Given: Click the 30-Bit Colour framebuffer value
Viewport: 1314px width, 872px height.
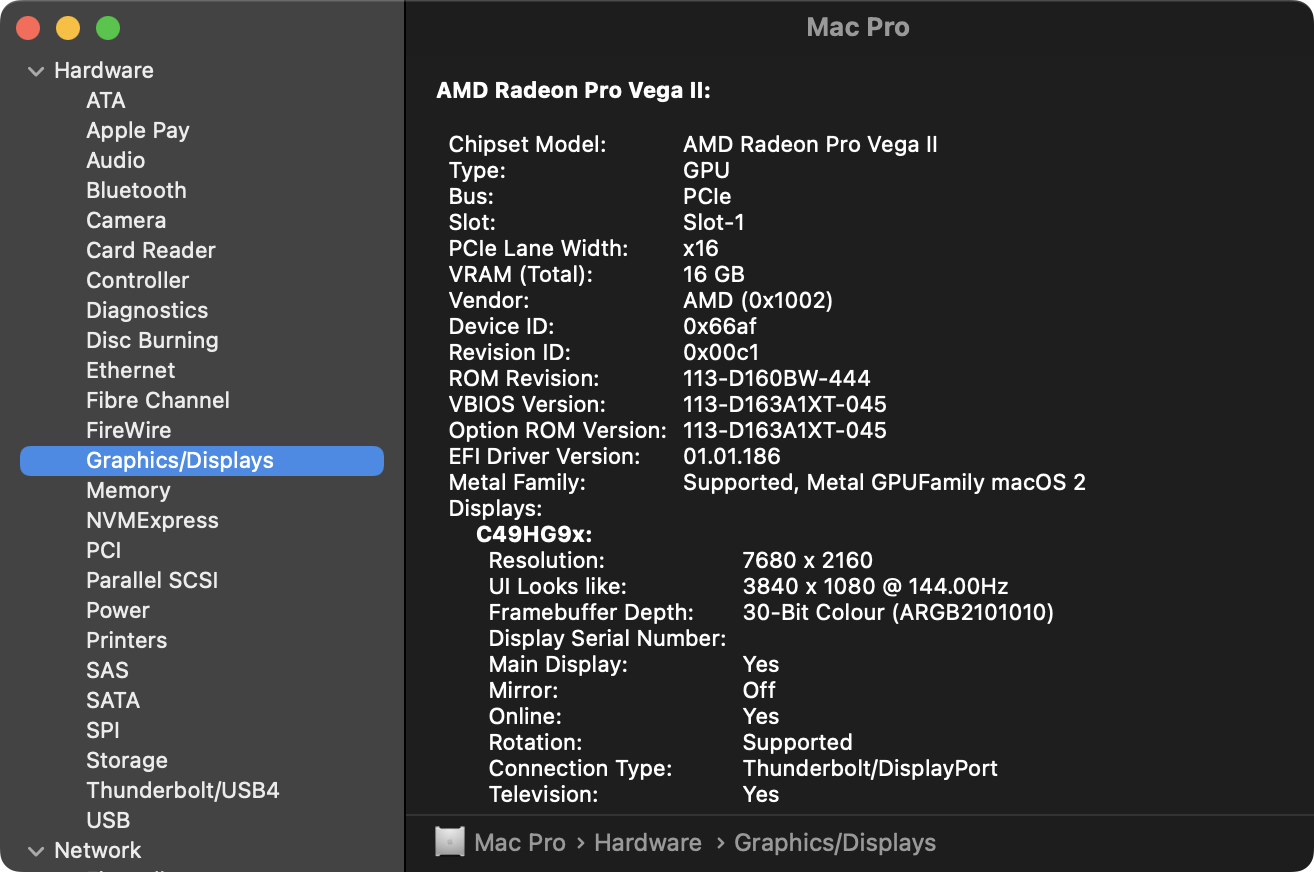Looking at the screenshot, I should pyautogui.click(x=898, y=612).
